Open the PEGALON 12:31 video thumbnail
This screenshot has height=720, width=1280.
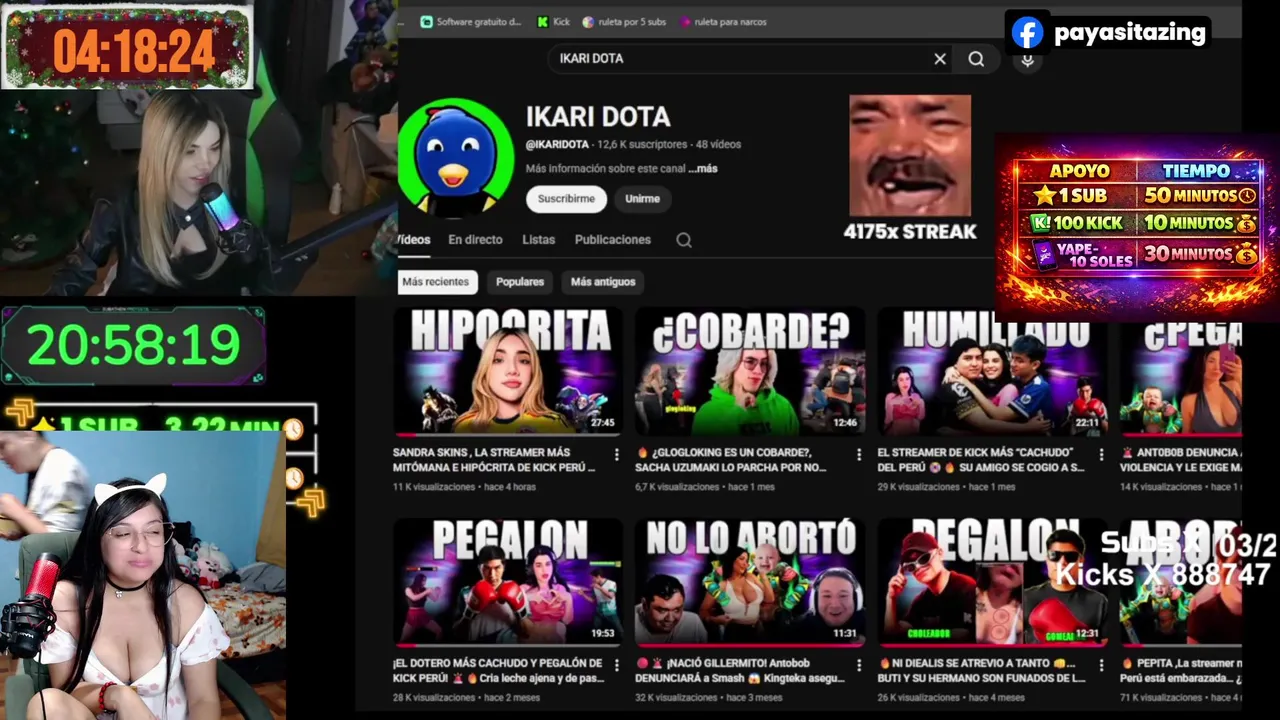[x=991, y=582]
